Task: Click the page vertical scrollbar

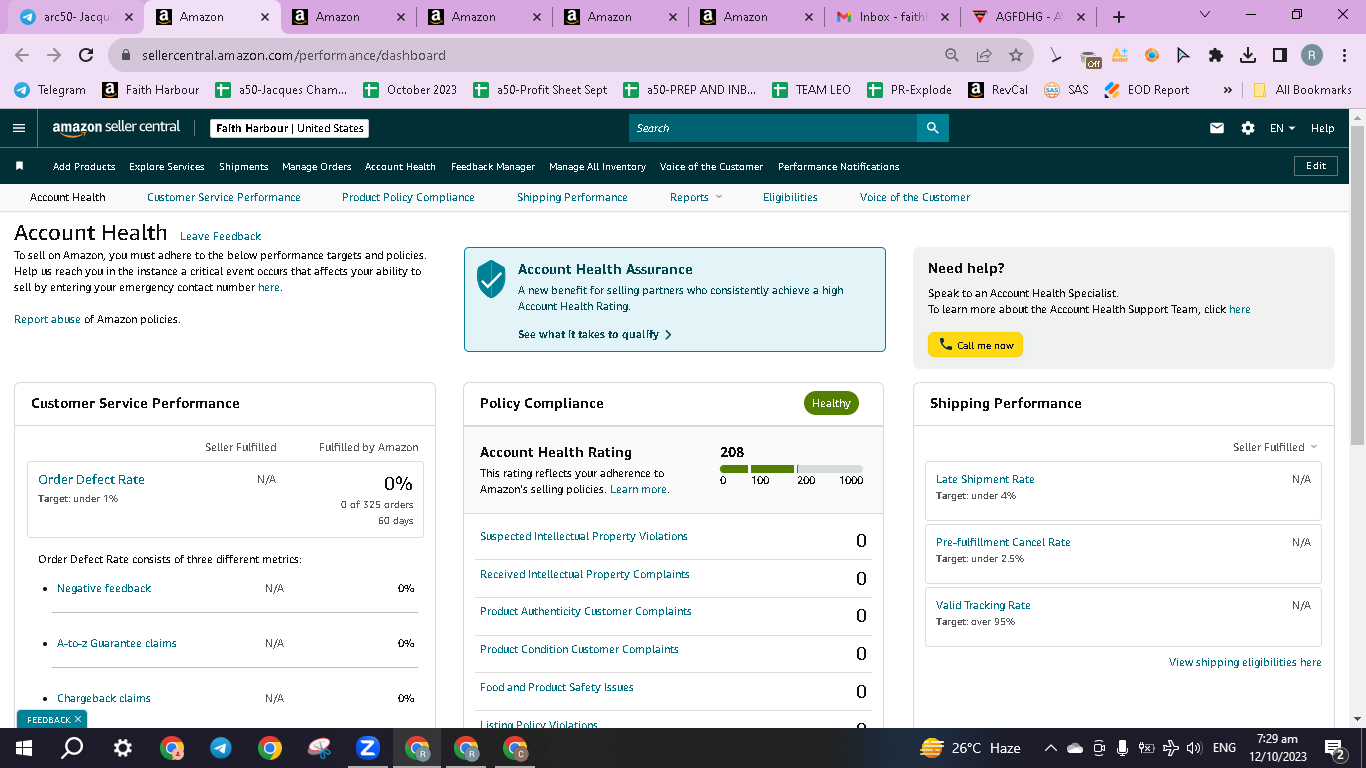Action: (x=1357, y=285)
